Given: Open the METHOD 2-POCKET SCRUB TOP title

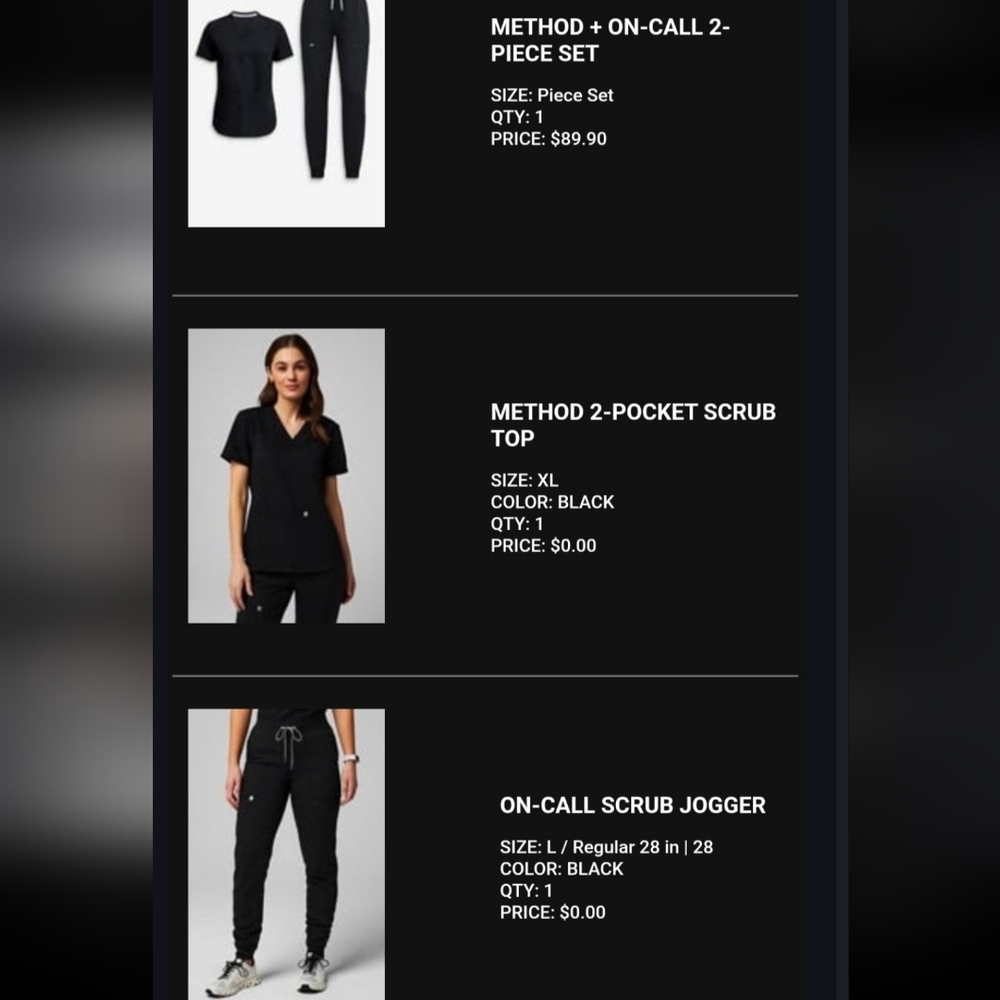Looking at the screenshot, I should coord(633,425).
